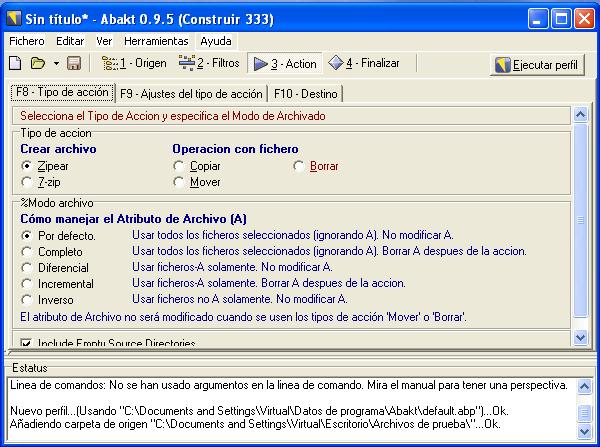Close the Abakt window
This screenshot has height=447, width=600.
click(x=584, y=18)
